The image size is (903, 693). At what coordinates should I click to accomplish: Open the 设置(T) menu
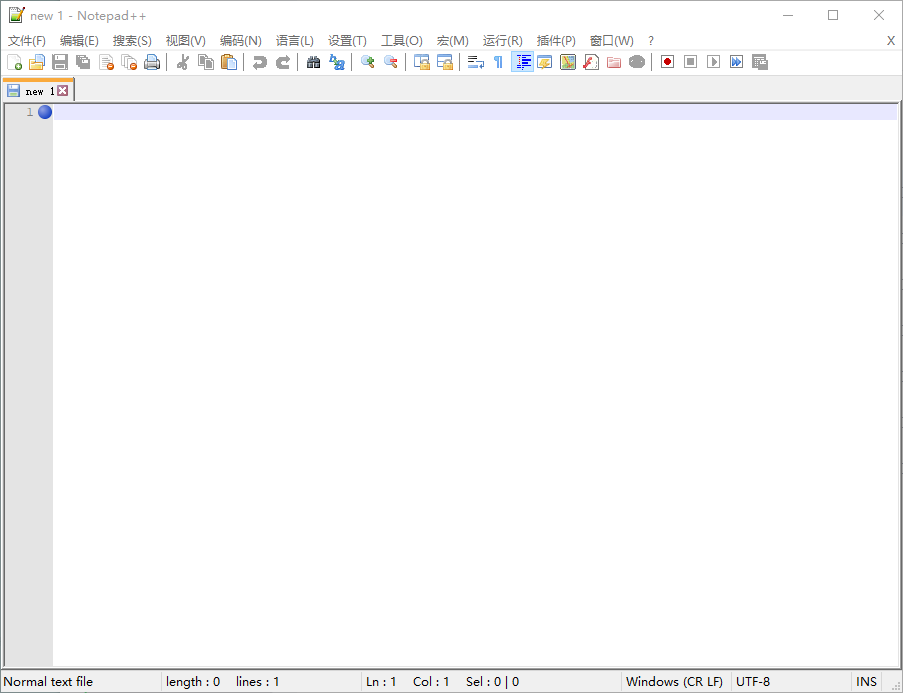tap(347, 41)
